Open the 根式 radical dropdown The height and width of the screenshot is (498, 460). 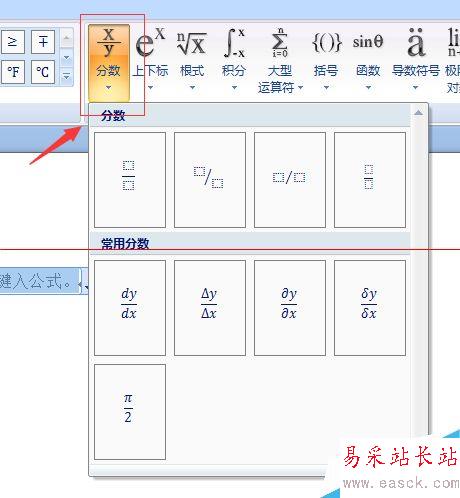pos(192,60)
